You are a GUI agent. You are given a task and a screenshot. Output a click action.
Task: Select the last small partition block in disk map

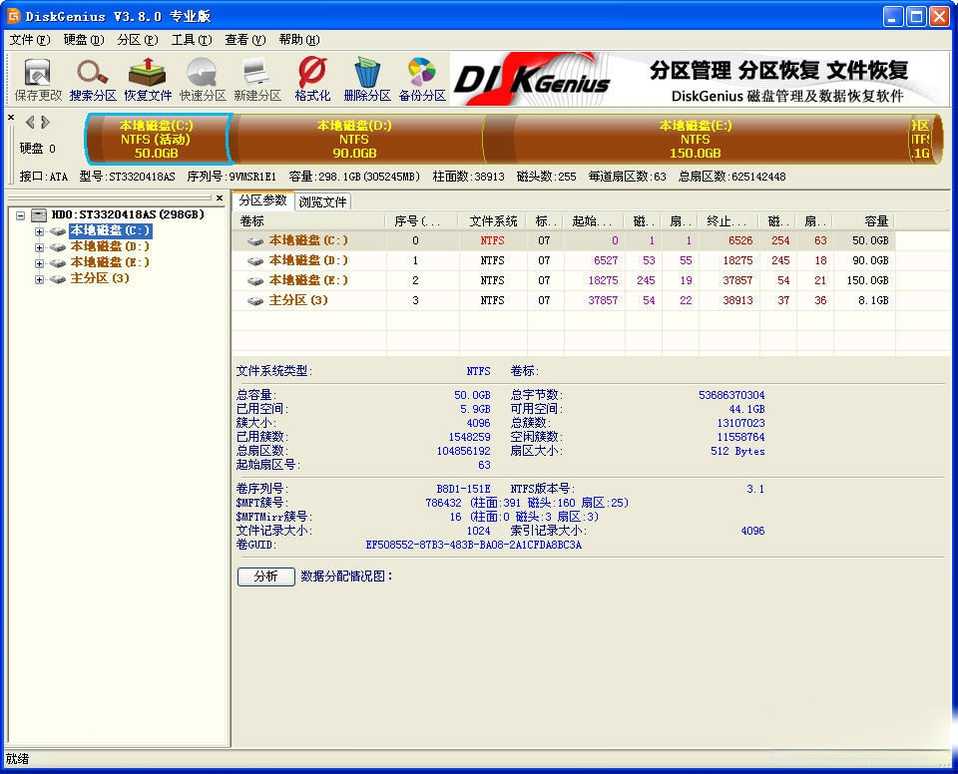click(x=924, y=139)
